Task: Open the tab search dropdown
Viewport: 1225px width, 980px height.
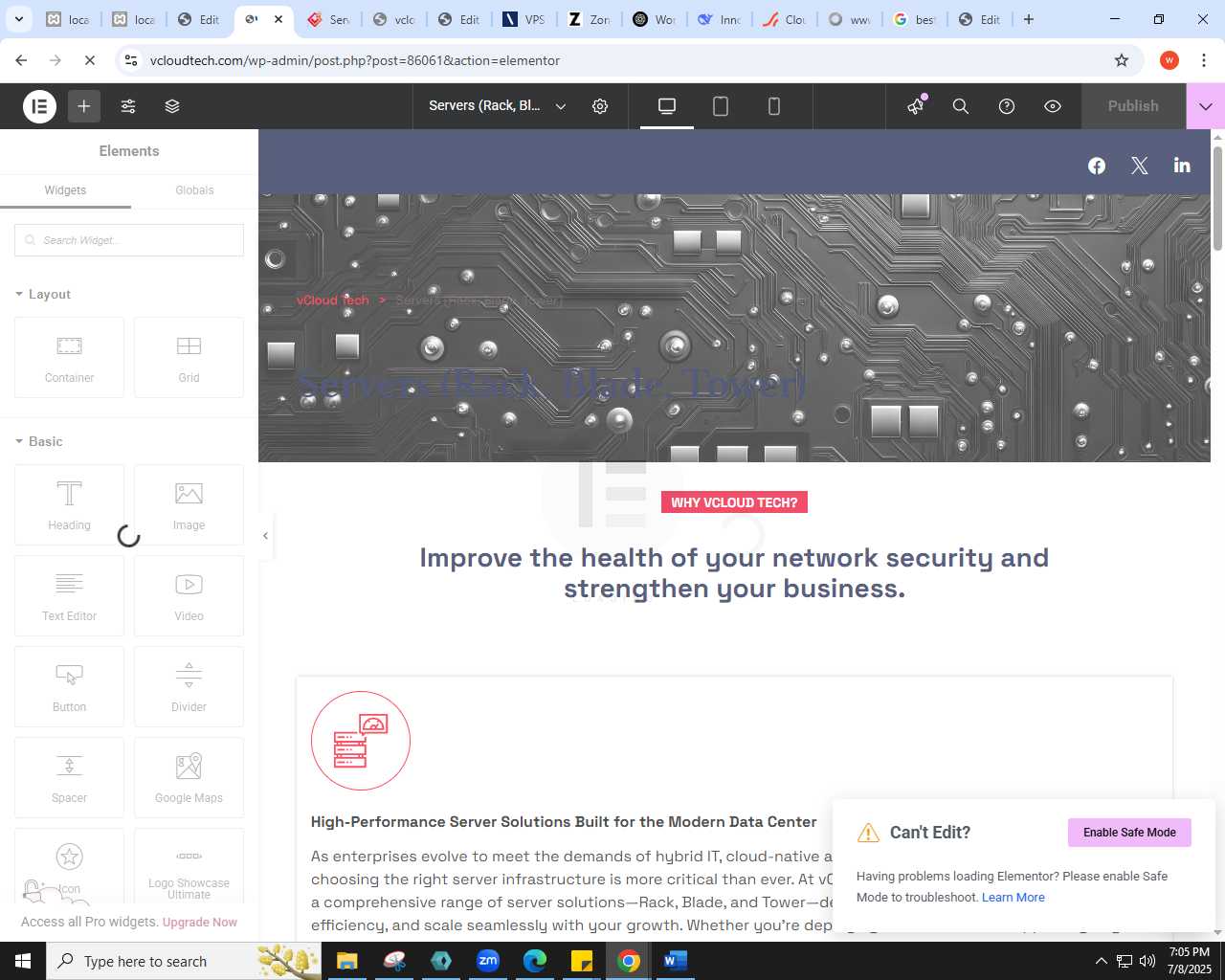Action: tap(19, 19)
